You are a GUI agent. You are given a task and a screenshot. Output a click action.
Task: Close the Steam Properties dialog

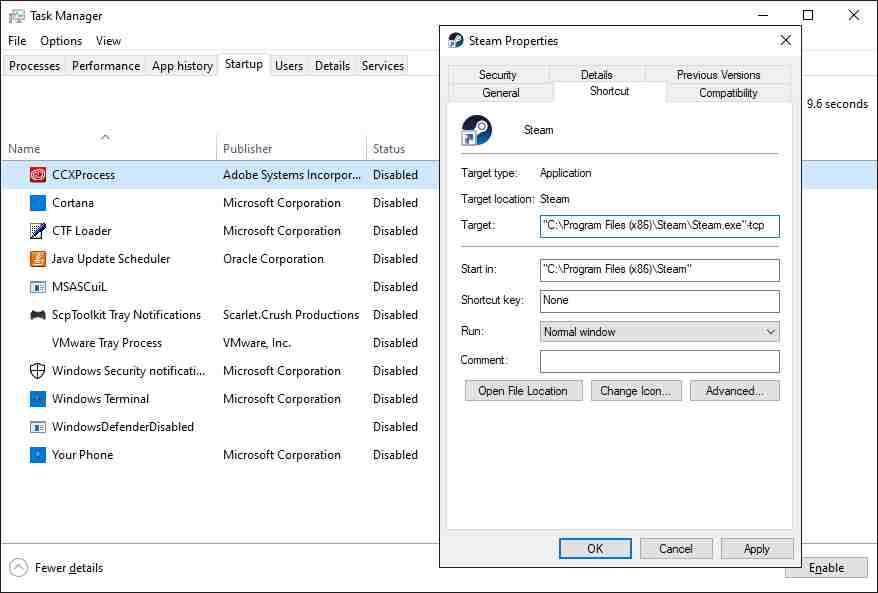786,40
